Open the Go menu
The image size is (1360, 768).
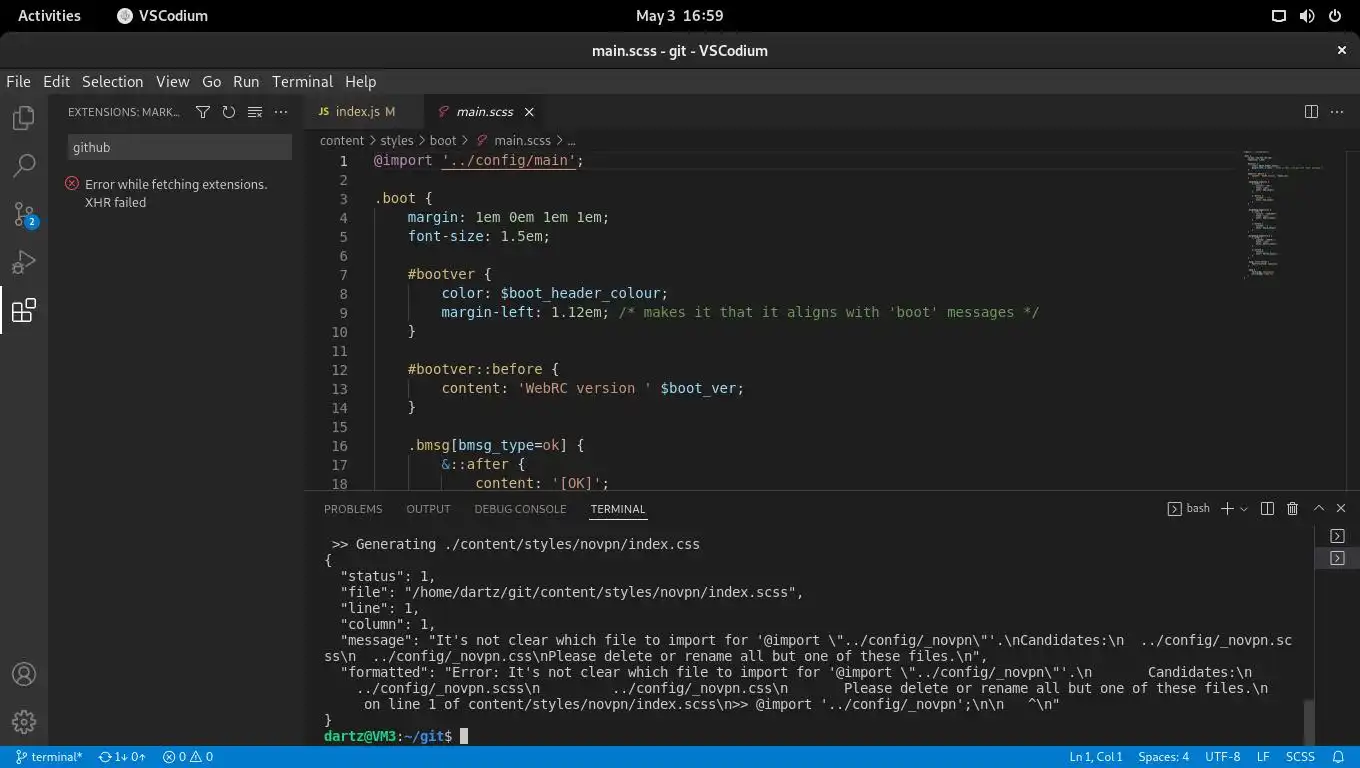point(211,82)
